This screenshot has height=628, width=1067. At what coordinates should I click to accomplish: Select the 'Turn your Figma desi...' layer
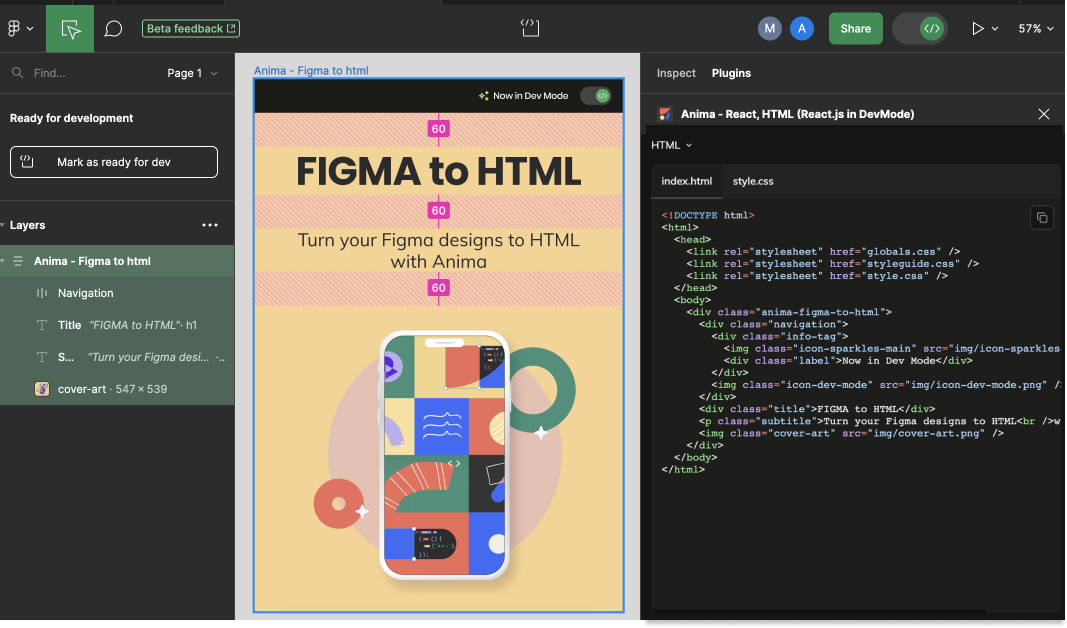pyautogui.click(x=117, y=357)
